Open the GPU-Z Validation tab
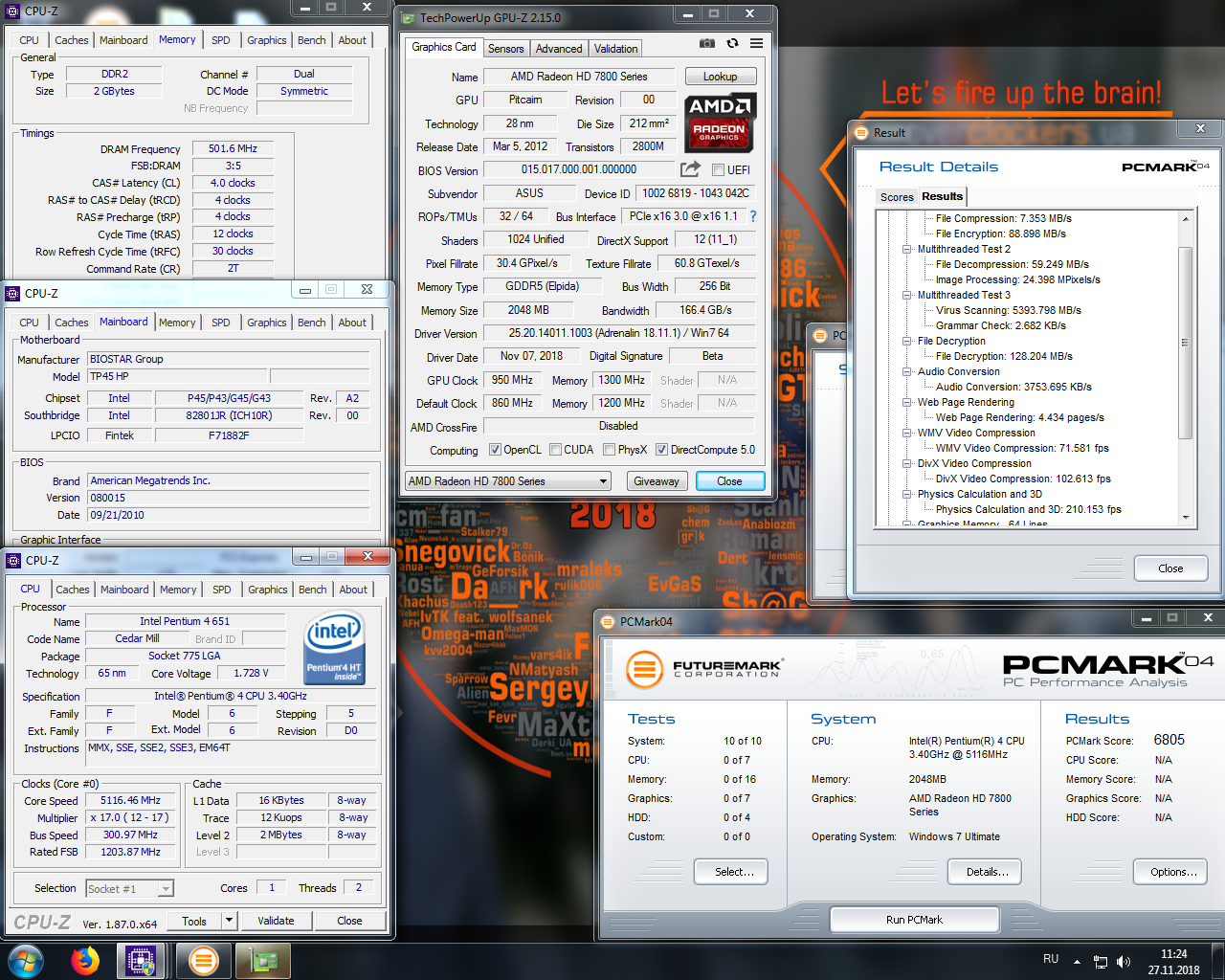 [x=615, y=49]
